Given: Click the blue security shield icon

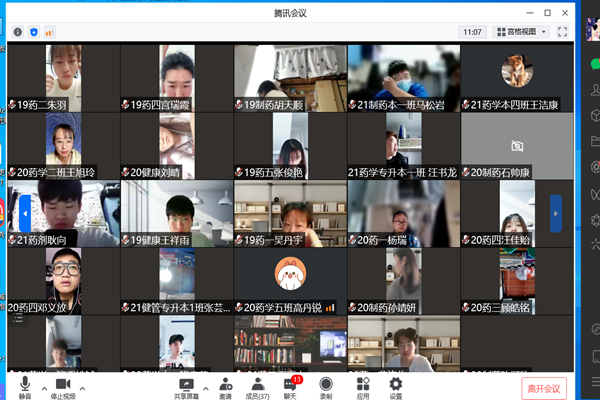Looking at the screenshot, I should (33, 32).
